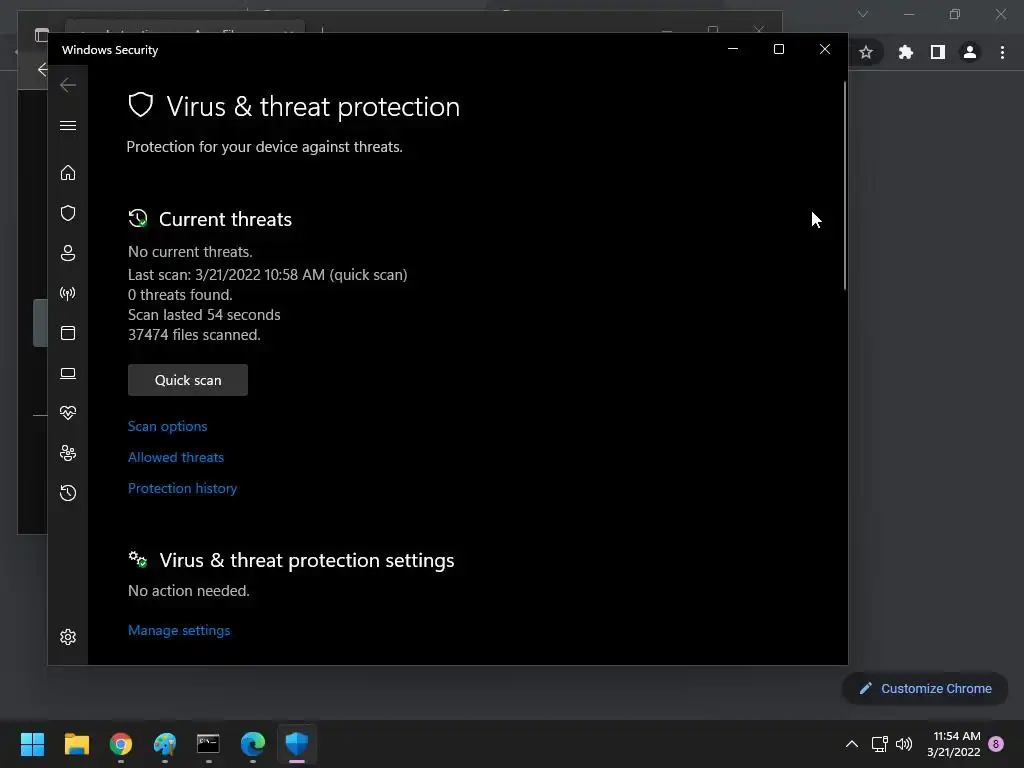
Task: Open volume control tray icon
Action: coord(904,744)
